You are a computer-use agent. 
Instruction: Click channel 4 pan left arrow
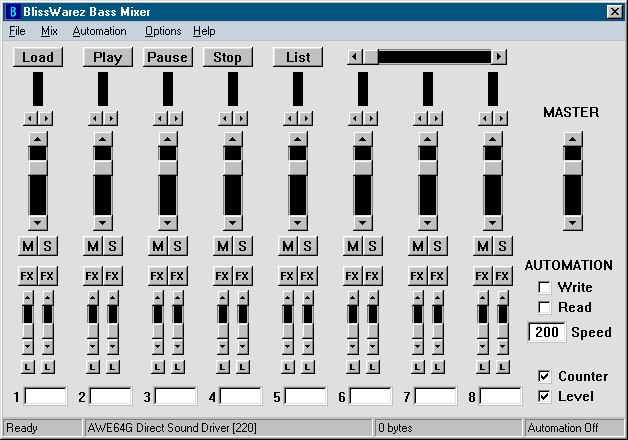pyautogui.click(x=225, y=119)
